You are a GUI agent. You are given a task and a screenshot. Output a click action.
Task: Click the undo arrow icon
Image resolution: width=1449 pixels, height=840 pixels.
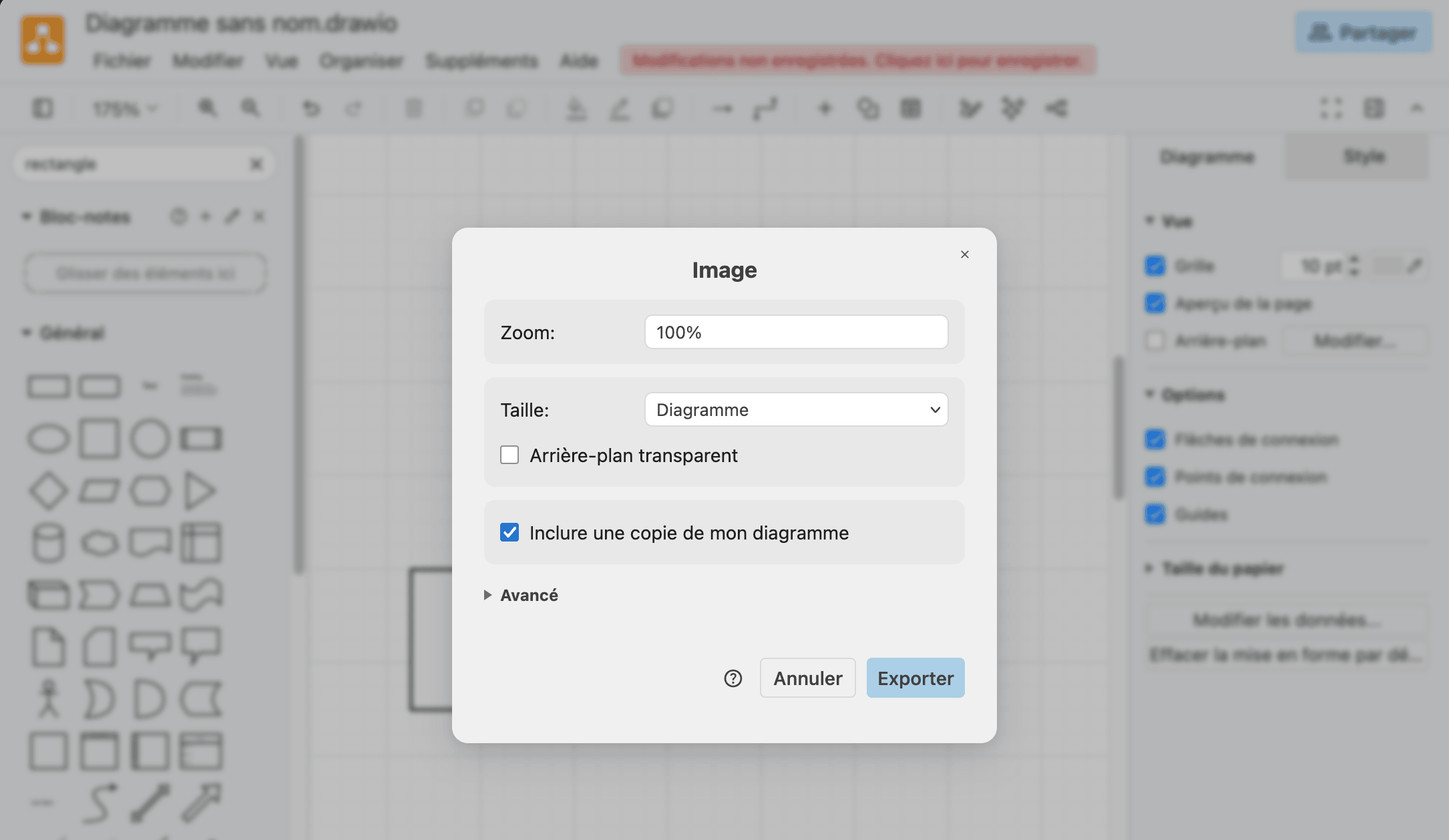(311, 108)
